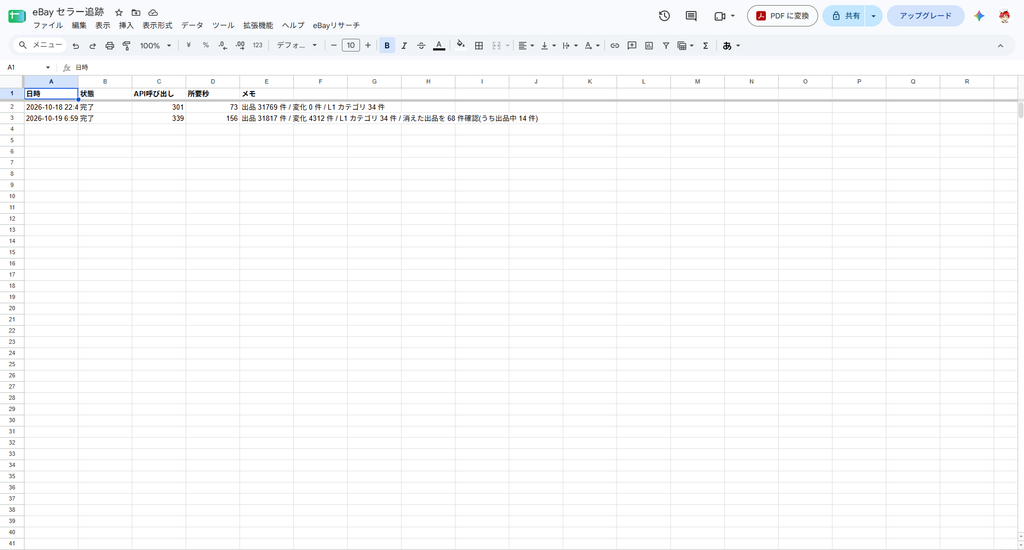Click the PDF に変換 button
The width and height of the screenshot is (1024, 550).
click(x=782, y=16)
